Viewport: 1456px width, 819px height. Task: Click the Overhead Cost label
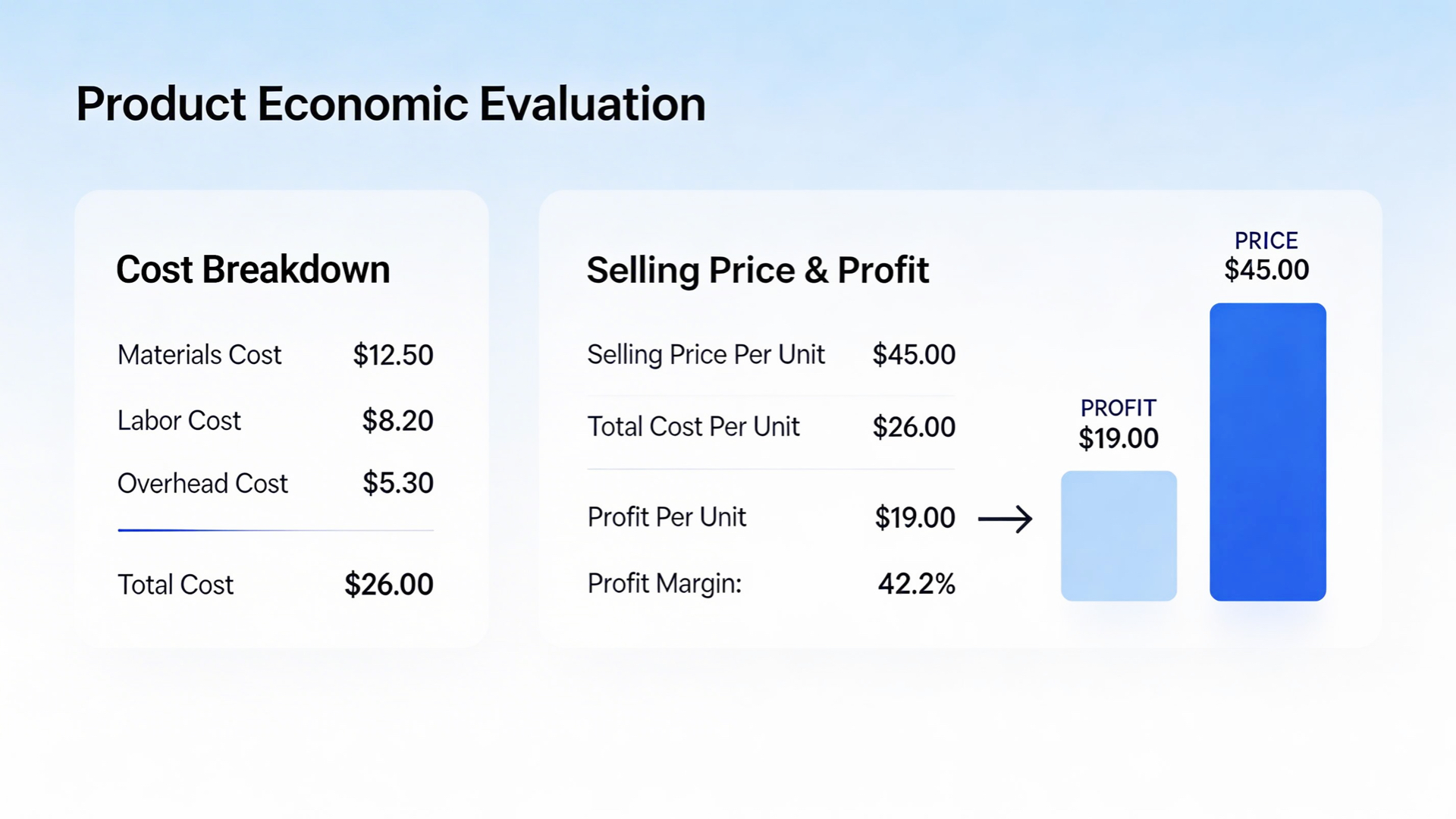pyautogui.click(x=202, y=484)
